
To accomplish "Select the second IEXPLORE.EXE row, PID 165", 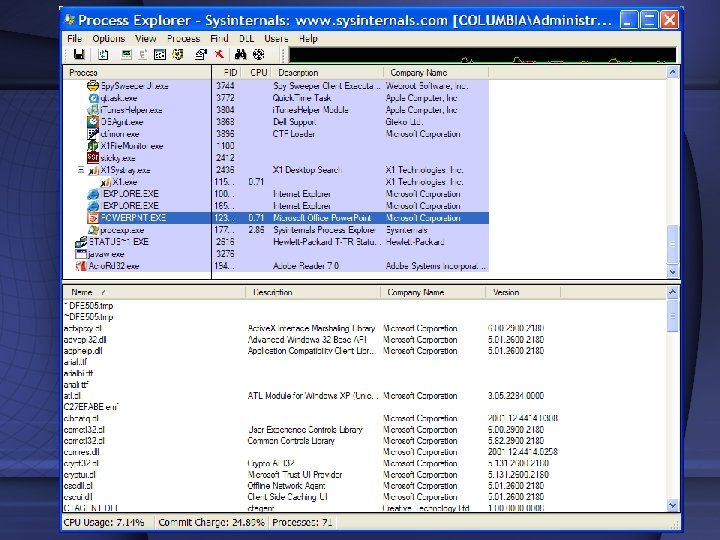I will click(276, 206).
